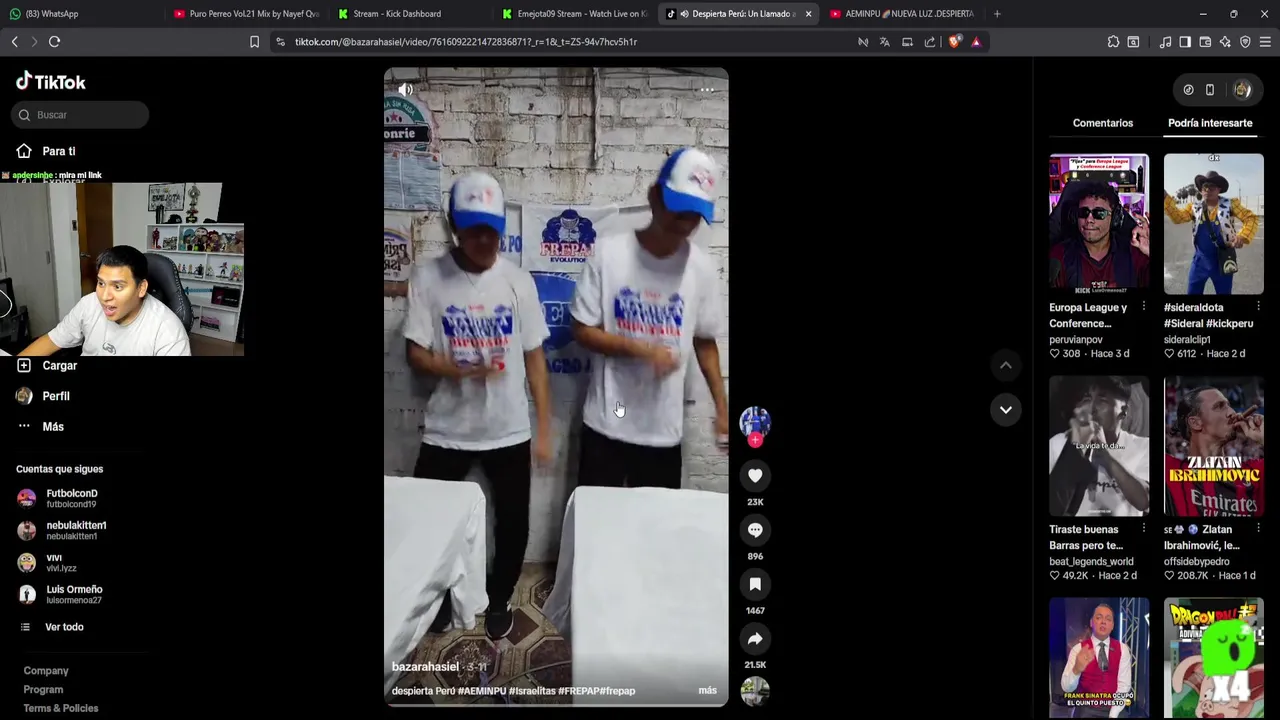Open the Cargar upload page
1280x720 pixels.
pos(60,366)
